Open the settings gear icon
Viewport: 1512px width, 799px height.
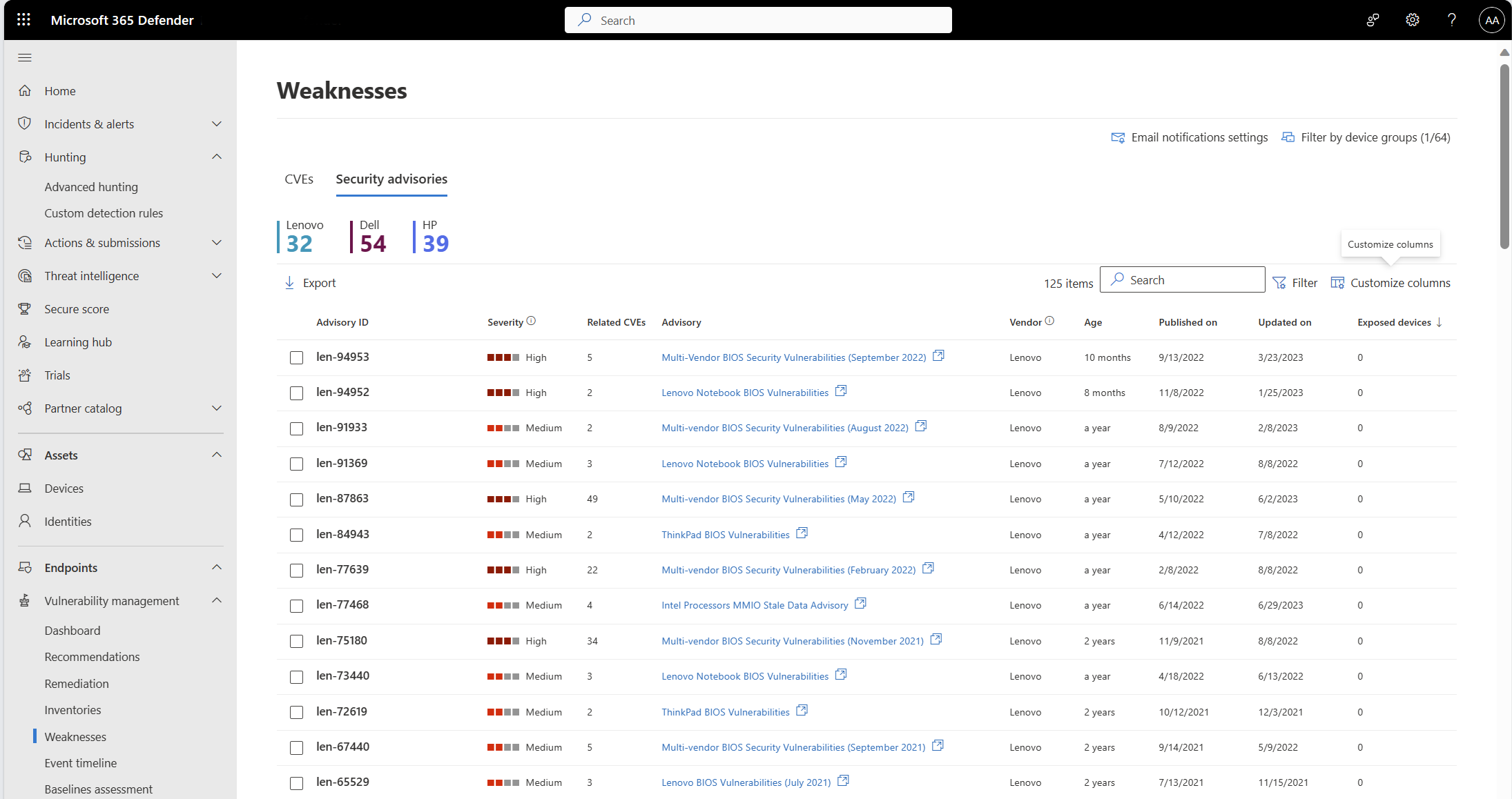pyautogui.click(x=1413, y=20)
